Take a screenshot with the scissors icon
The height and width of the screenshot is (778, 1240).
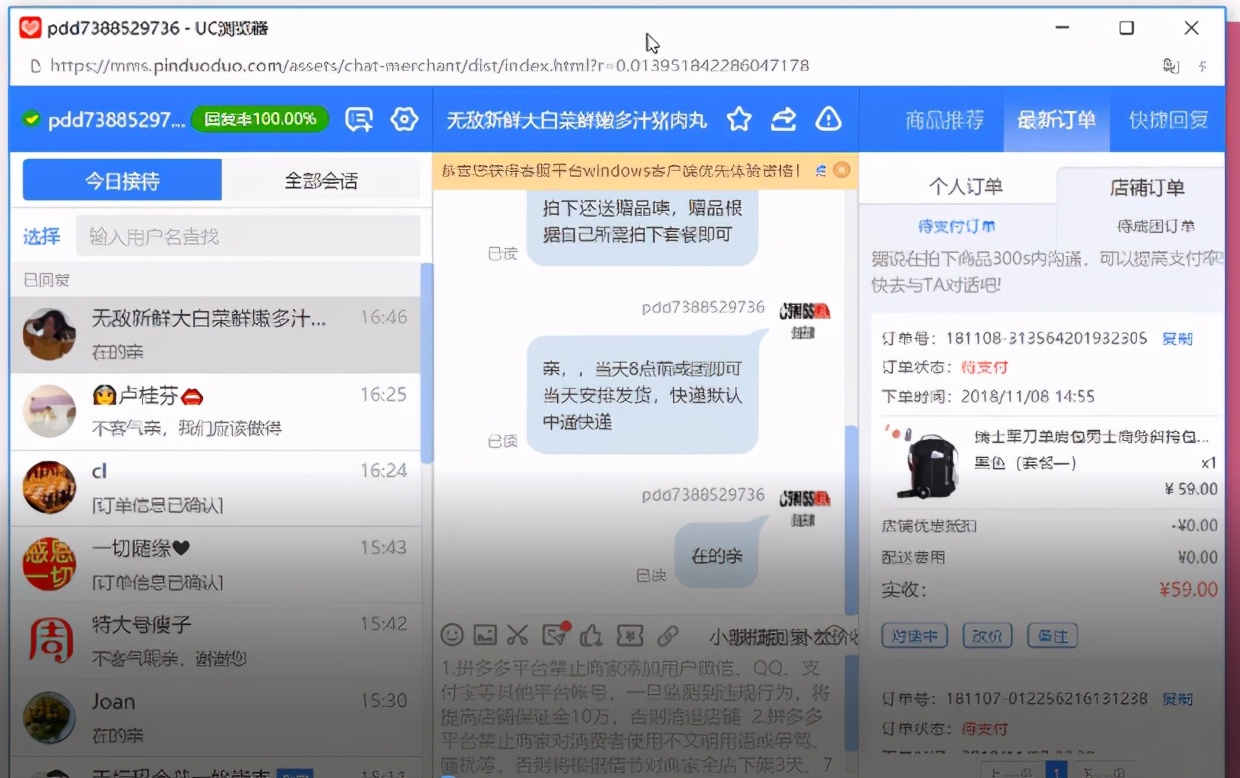pyautogui.click(x=517, y=635)
